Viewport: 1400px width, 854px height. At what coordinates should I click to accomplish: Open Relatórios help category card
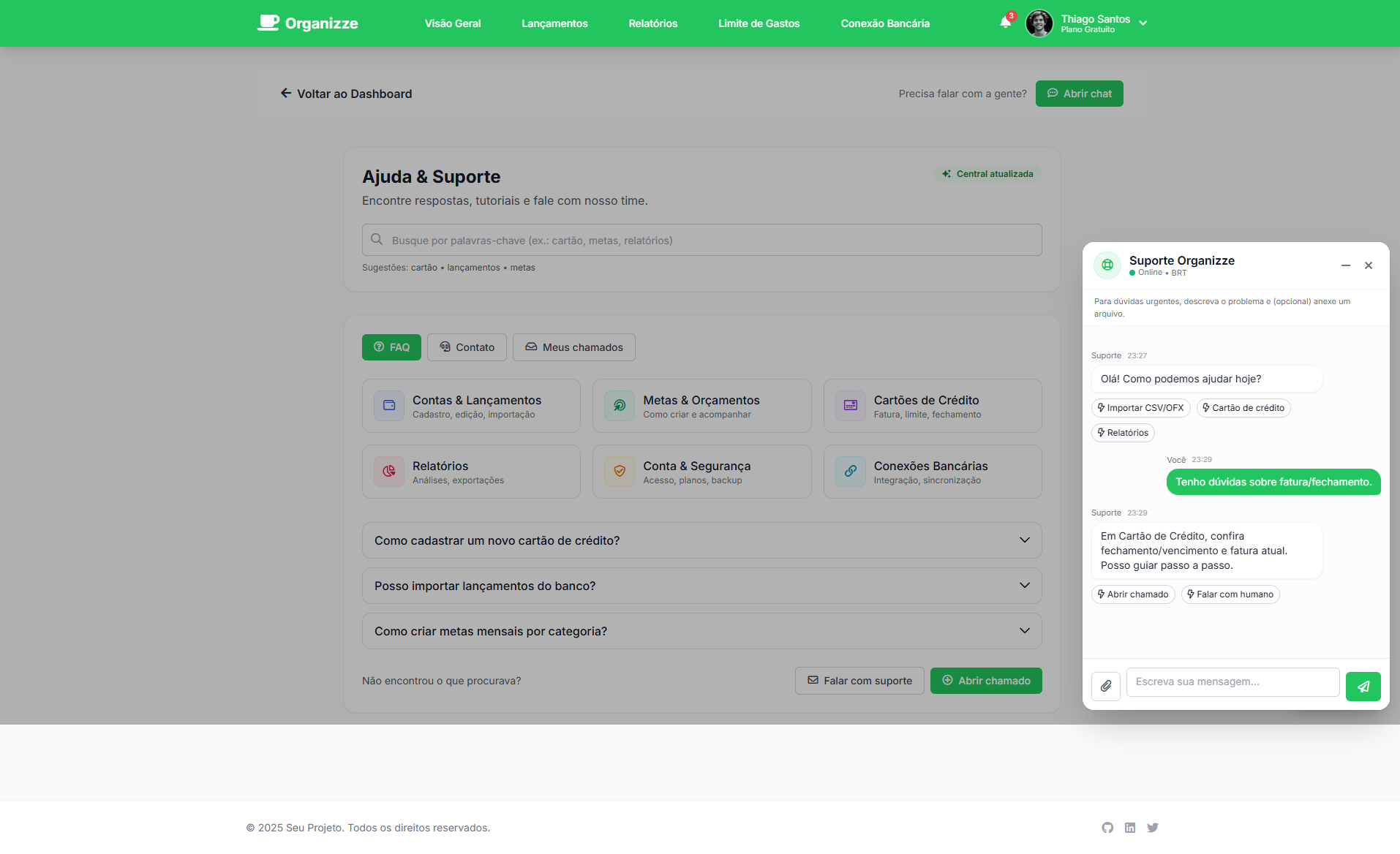click(471, 472)
